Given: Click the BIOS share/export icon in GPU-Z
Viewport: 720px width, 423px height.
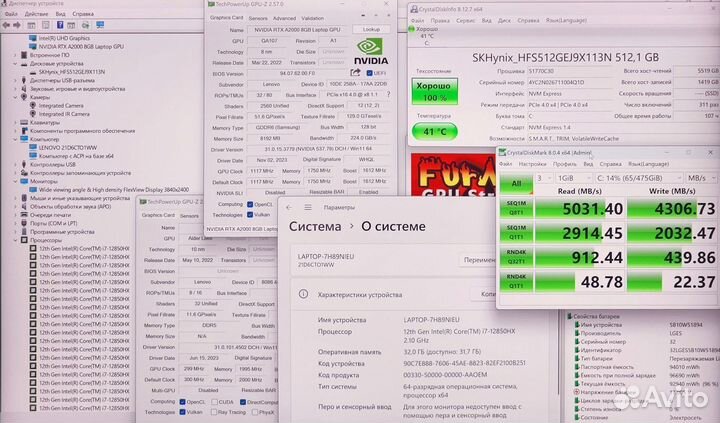Looking at the screenshot, I should (355, 73).
